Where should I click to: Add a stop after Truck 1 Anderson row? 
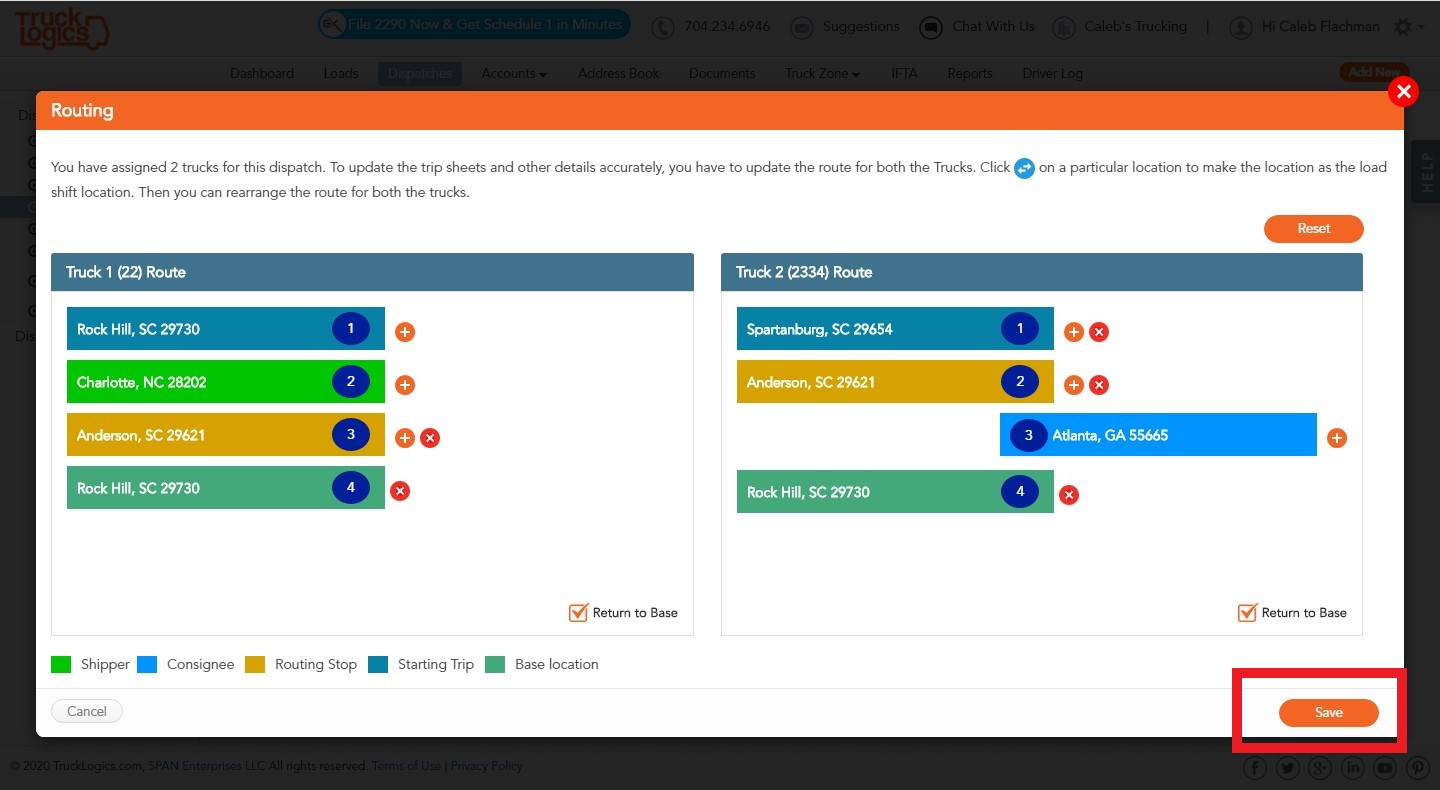tap(405, 438)
